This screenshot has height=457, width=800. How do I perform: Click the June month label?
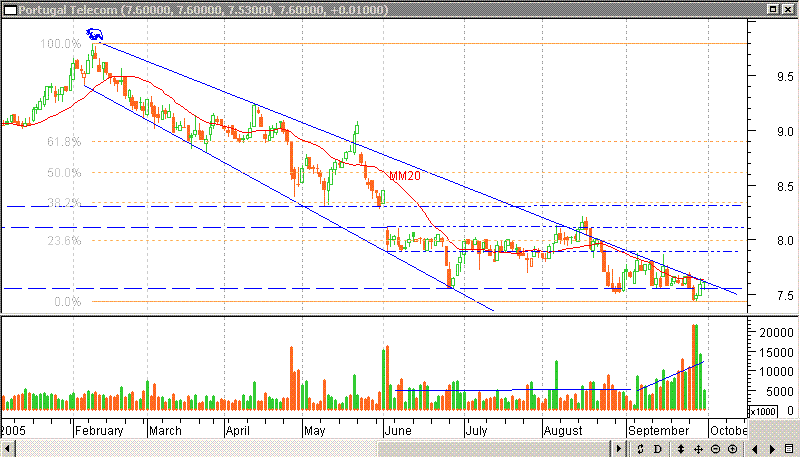pos(398,431)
